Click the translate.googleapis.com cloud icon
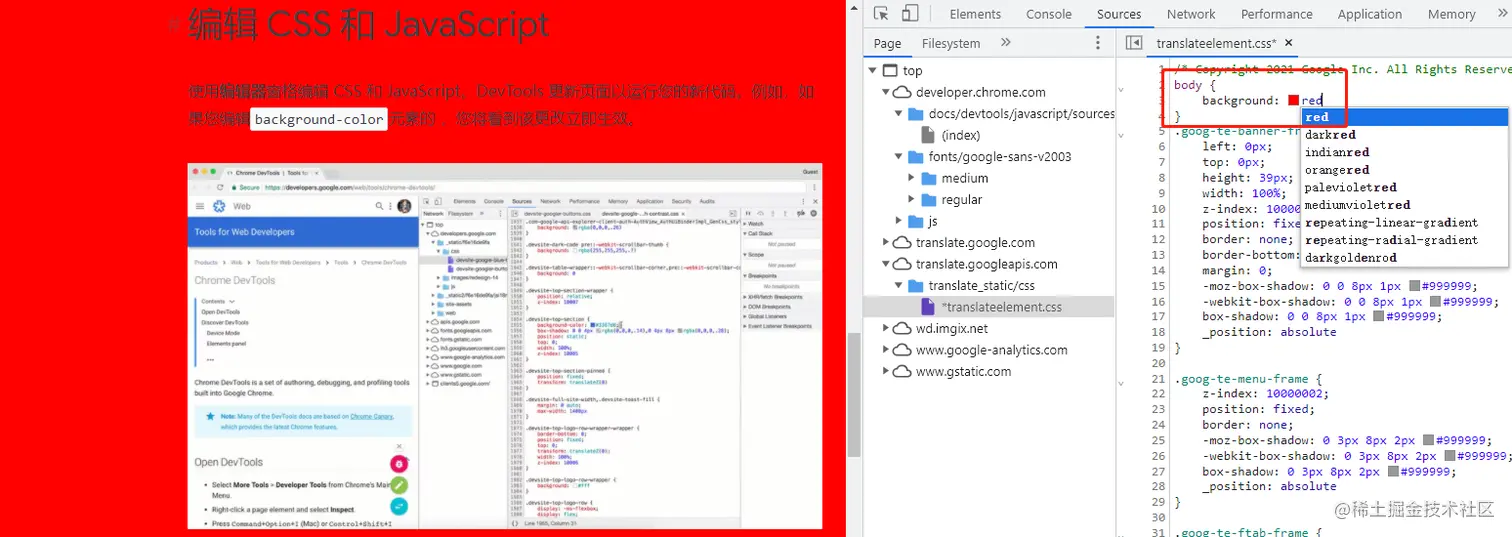 pos(902,264)
